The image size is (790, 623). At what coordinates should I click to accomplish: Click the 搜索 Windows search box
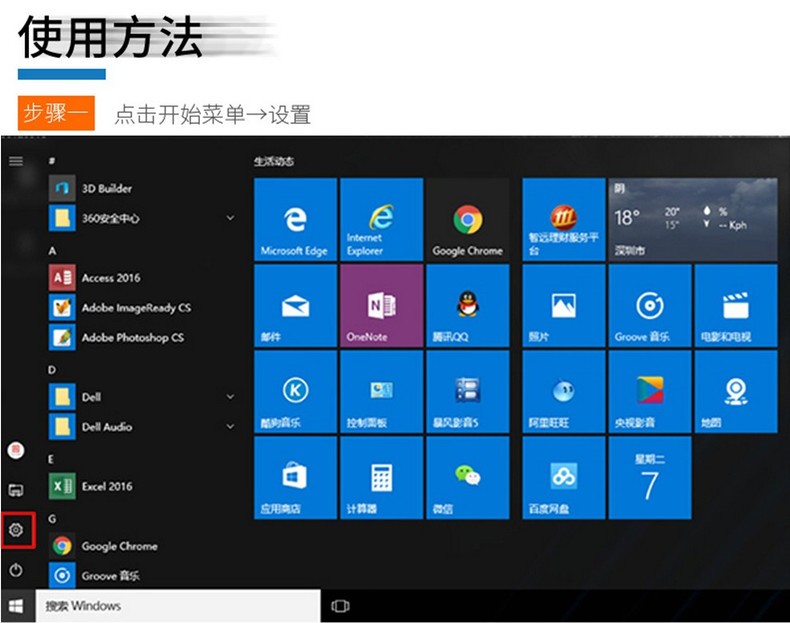[x=178, y=606]
